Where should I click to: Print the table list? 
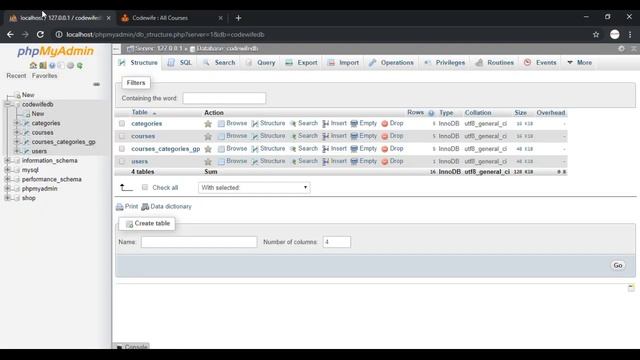coord(127,207)
